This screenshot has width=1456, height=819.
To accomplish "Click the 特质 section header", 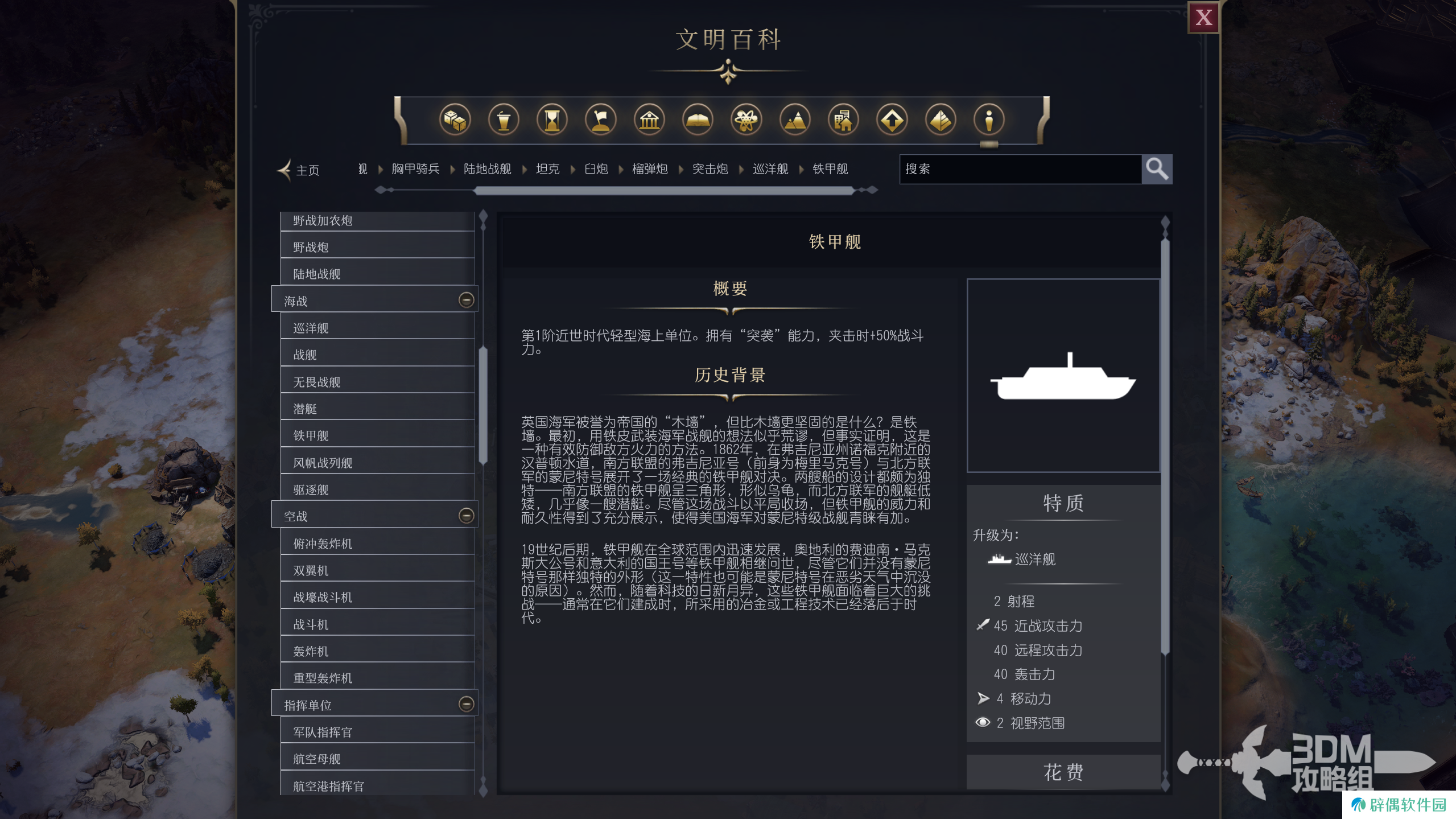I will [x=1063, y=503].
